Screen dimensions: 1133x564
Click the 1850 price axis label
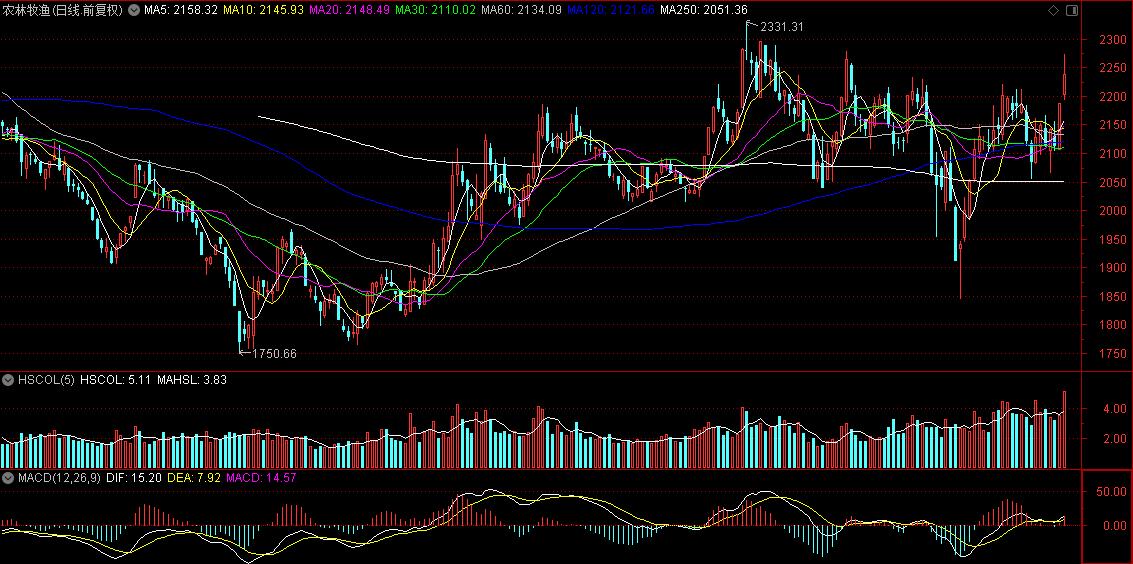pyautogui.click(x=1111, y=297)
